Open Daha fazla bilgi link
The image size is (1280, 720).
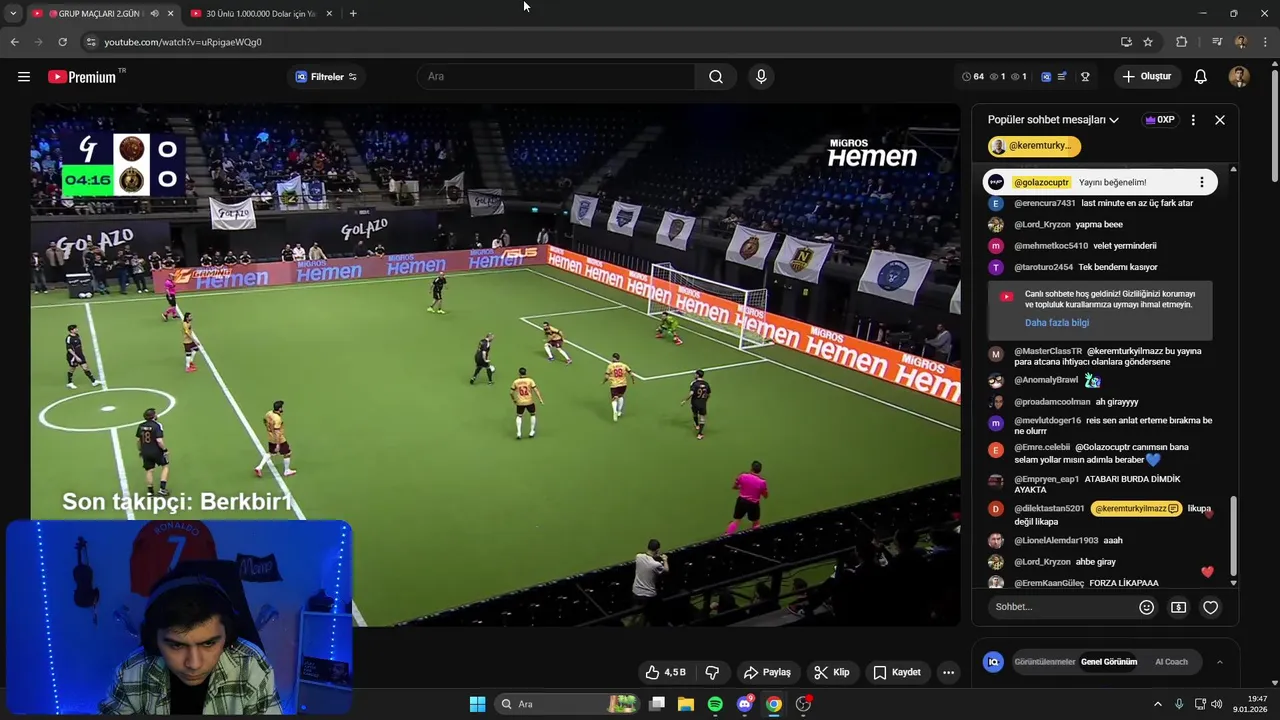[x=1057, y=323]
